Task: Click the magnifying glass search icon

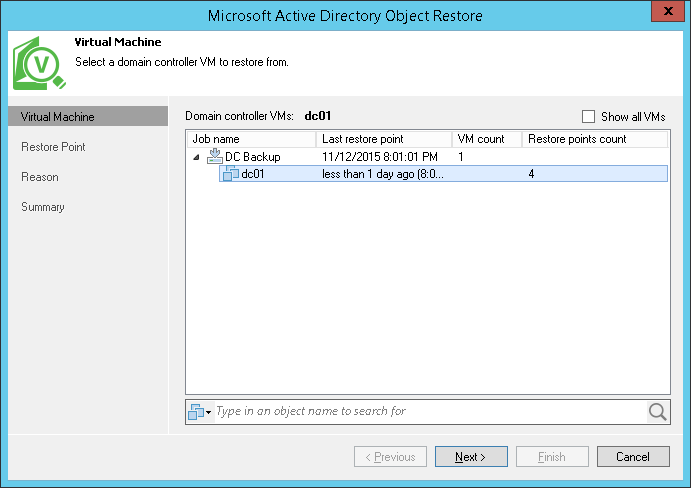Action: point(657,411)
